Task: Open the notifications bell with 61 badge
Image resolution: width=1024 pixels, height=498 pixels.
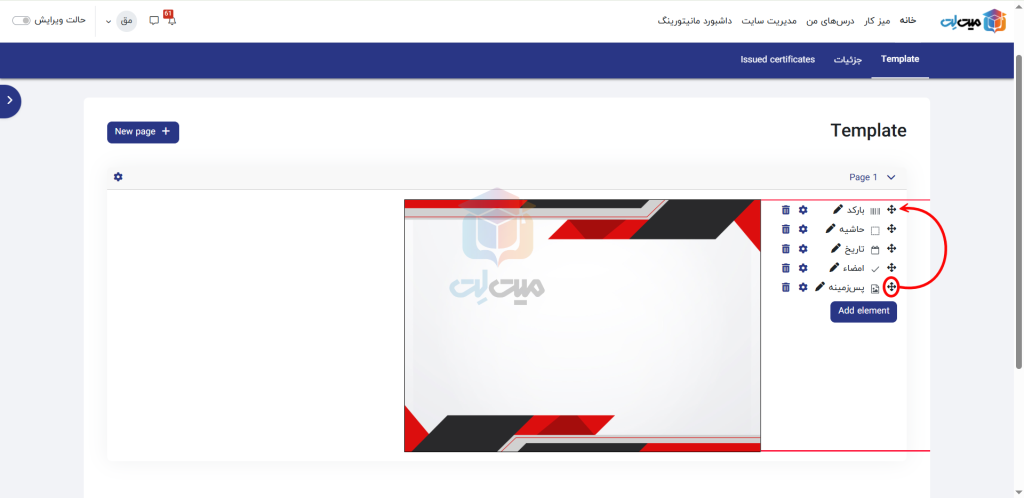Action: pos(171,20)
